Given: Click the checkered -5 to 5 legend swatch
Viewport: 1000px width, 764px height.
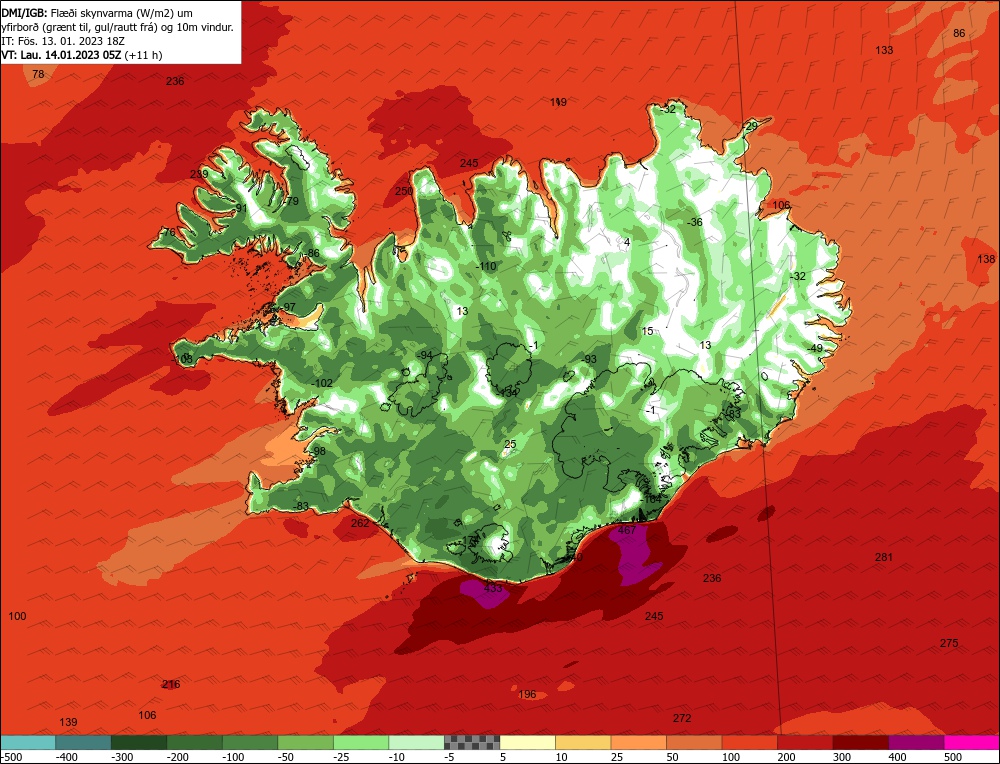Looking at the screenshot, I should [472, 742].
